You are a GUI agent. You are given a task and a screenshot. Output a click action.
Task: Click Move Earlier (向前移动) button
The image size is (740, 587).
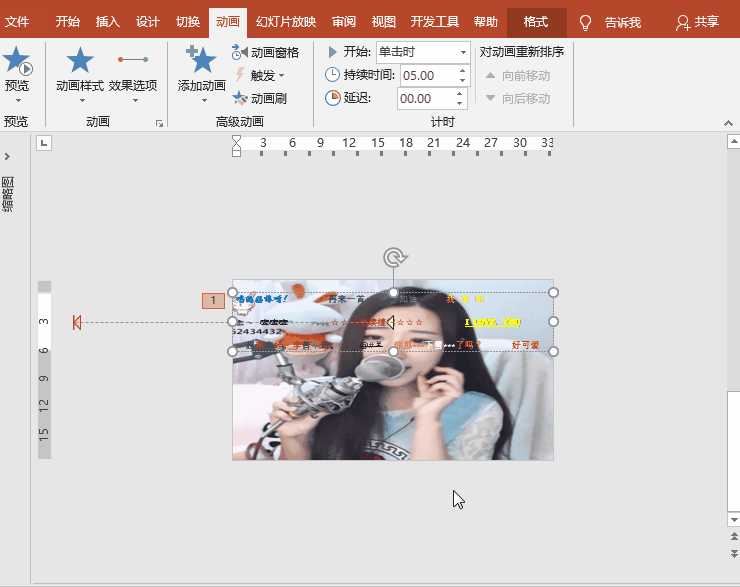(x=518, y=75)
